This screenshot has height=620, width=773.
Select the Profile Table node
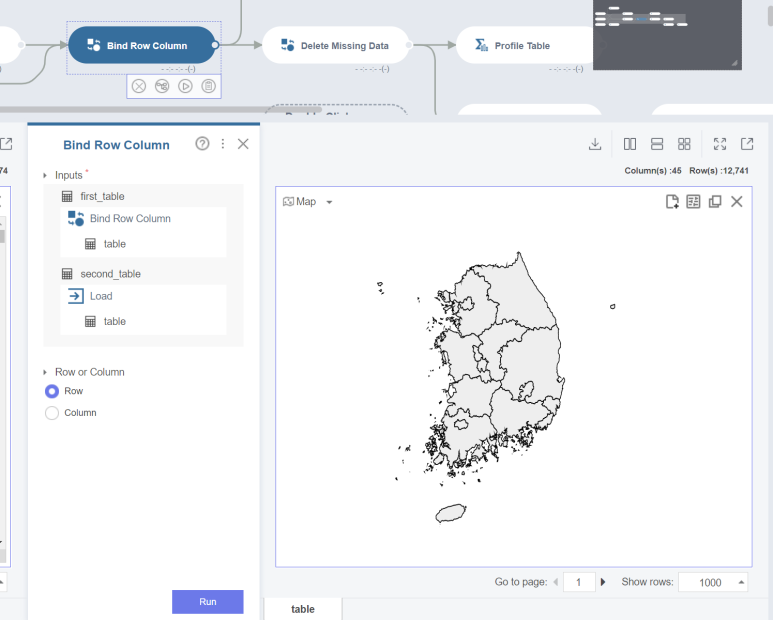tap(525, 45)
